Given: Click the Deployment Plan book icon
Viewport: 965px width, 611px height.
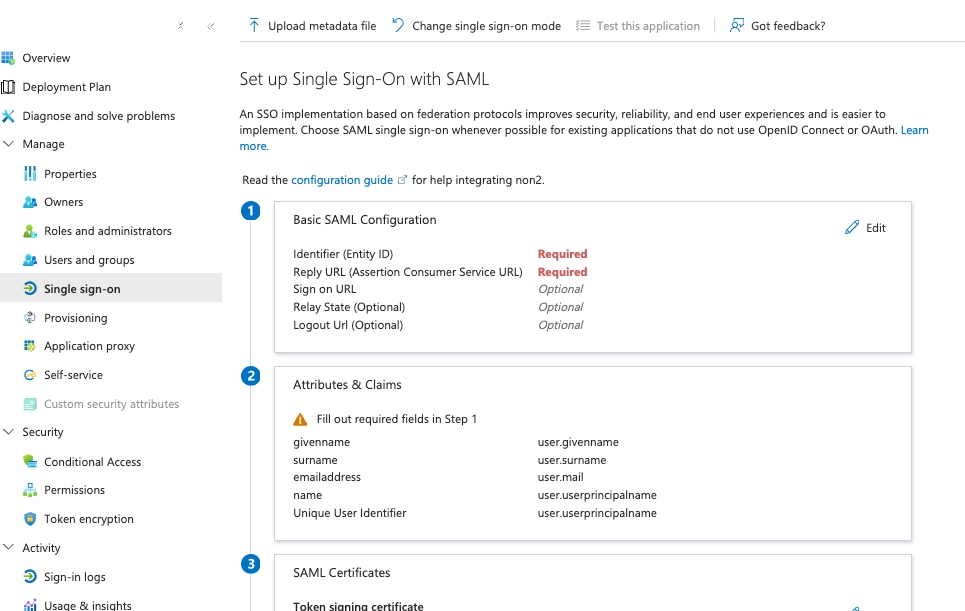Looking at the screenshot, I should [8, 87].
